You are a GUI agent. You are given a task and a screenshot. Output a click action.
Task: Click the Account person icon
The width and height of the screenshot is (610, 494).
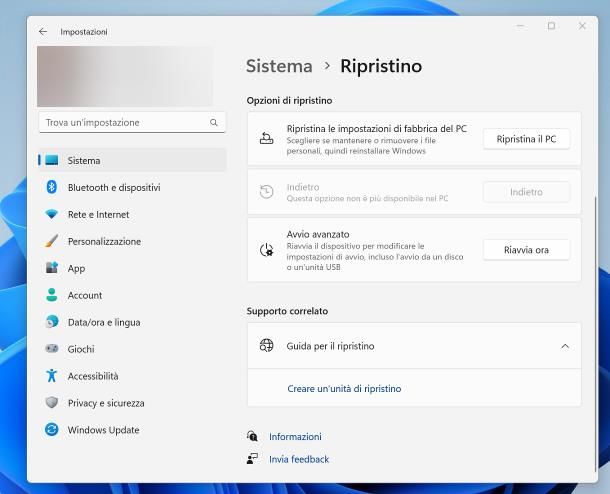(x=51, y=295)
